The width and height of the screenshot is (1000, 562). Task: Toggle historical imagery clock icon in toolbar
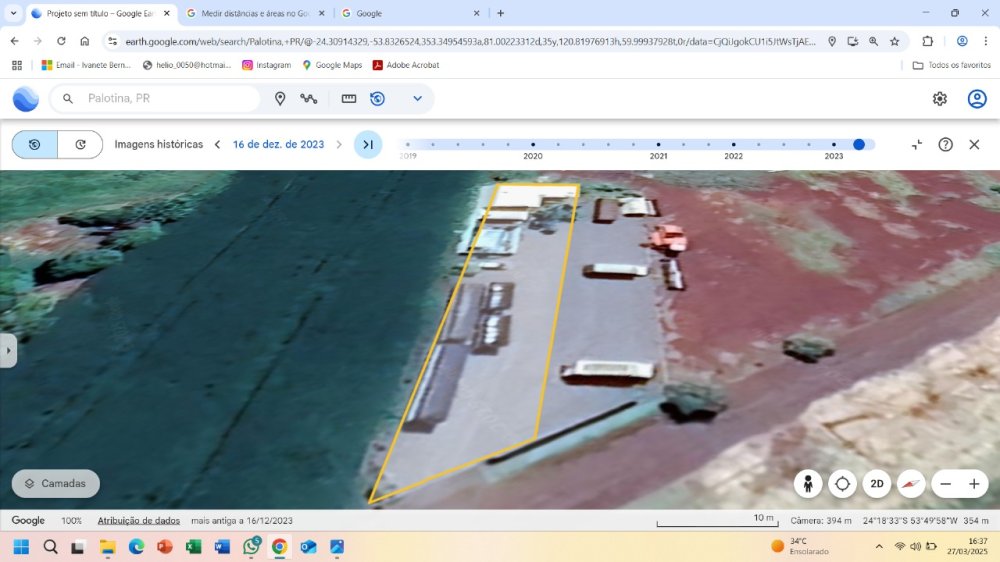click(x=378, y=98)
